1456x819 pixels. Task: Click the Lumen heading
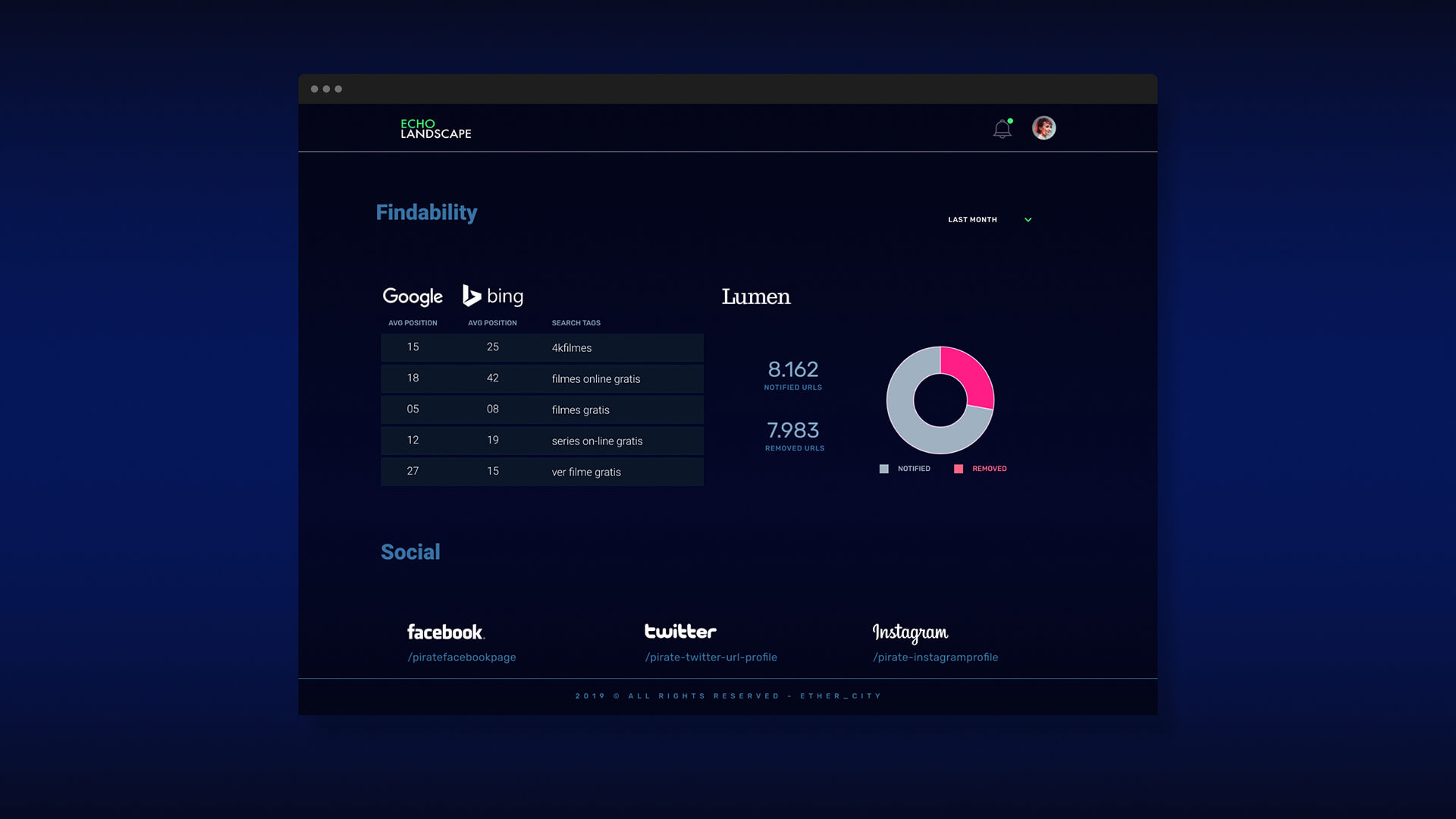coord(756,297)
